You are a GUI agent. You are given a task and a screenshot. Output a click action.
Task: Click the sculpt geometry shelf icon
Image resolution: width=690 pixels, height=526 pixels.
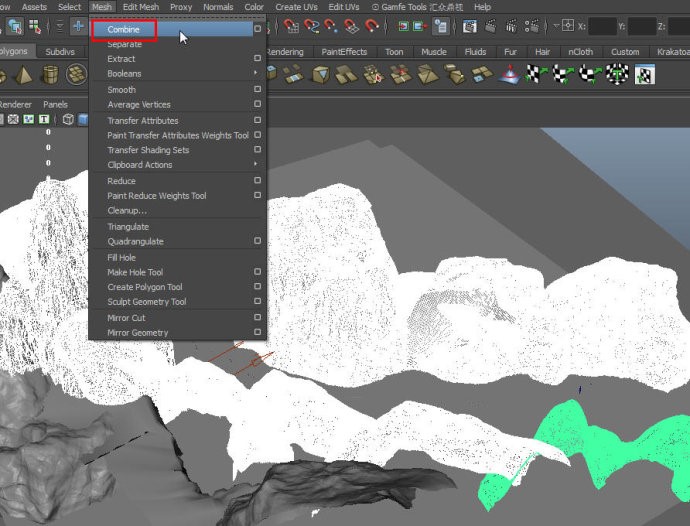point(510,75)
